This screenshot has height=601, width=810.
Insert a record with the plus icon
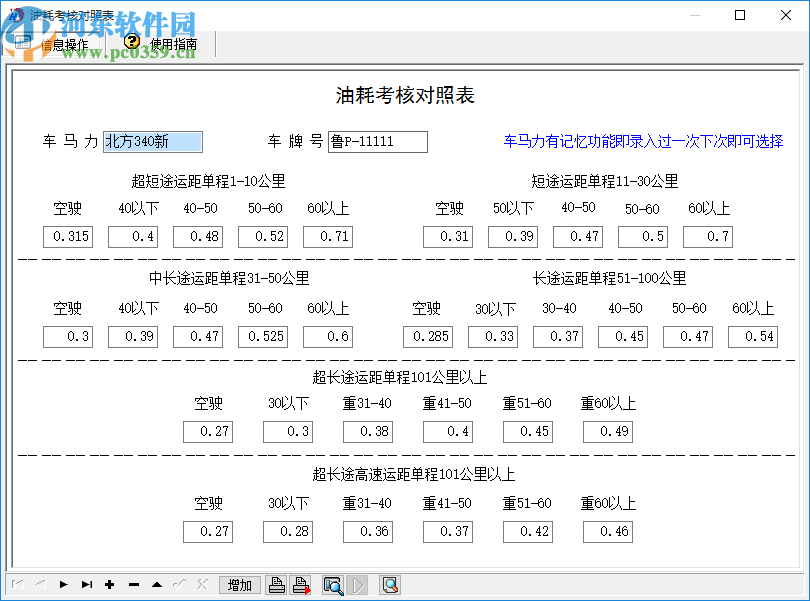(x=110, y=585)
